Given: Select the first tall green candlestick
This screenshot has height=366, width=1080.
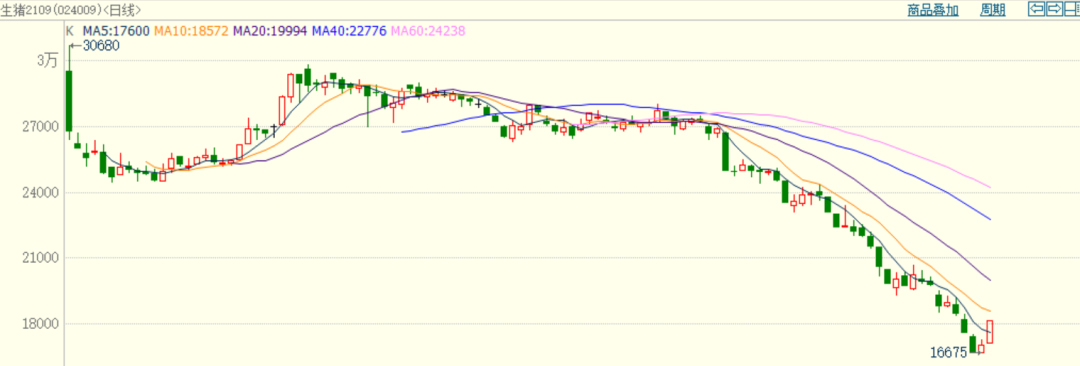Looking at the screenshot, I should [69, 100].
